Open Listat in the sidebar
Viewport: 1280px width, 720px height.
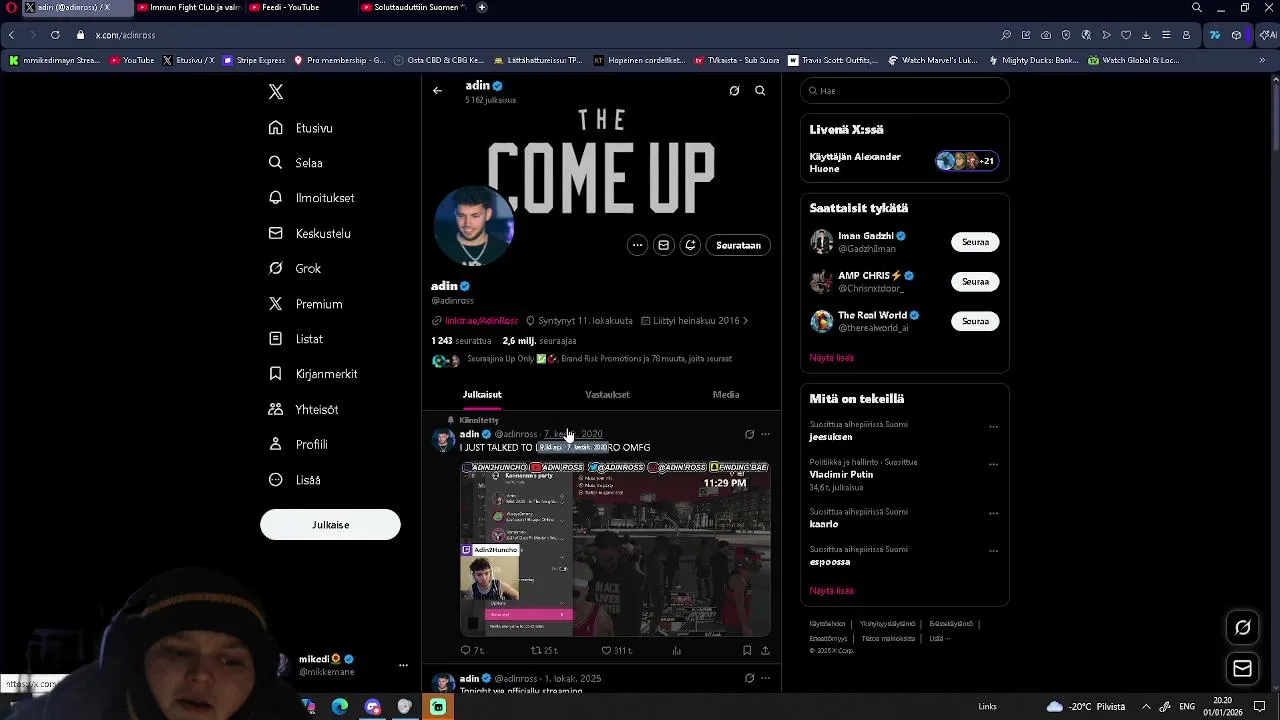(x=296, y=339)
